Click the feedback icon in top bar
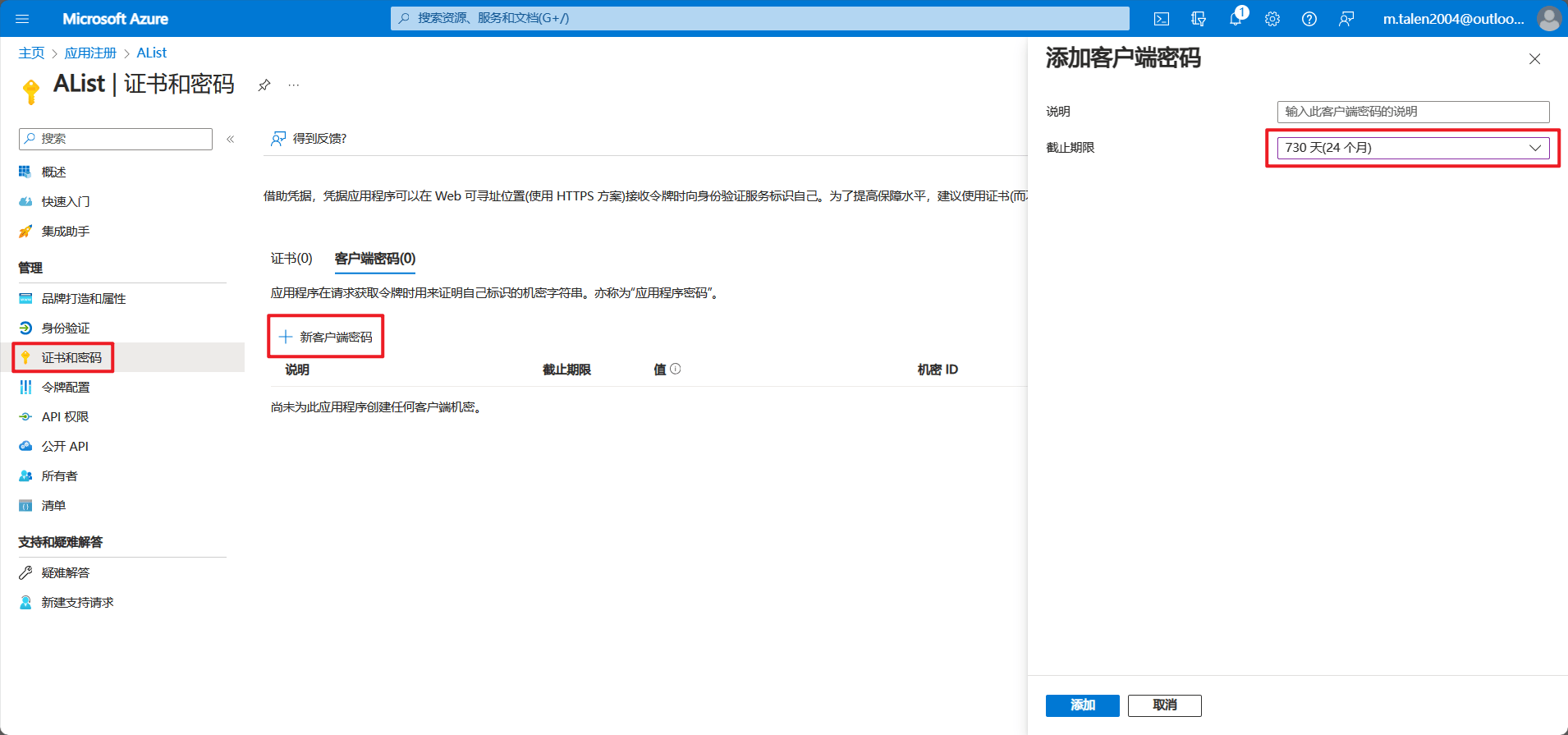The image size is (1568, 735). click(1346, 19)
